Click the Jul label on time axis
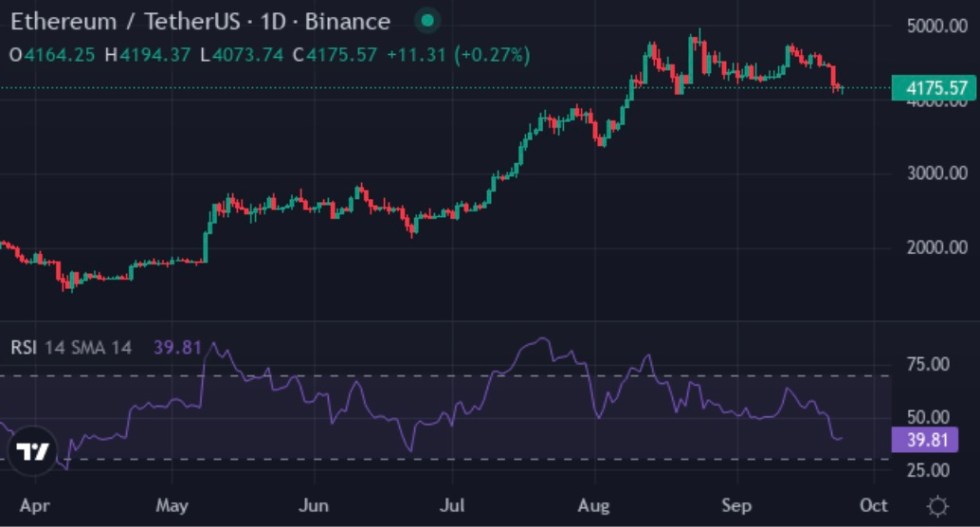Viewport: 980px width, 527px height. (x=452, y=505)
